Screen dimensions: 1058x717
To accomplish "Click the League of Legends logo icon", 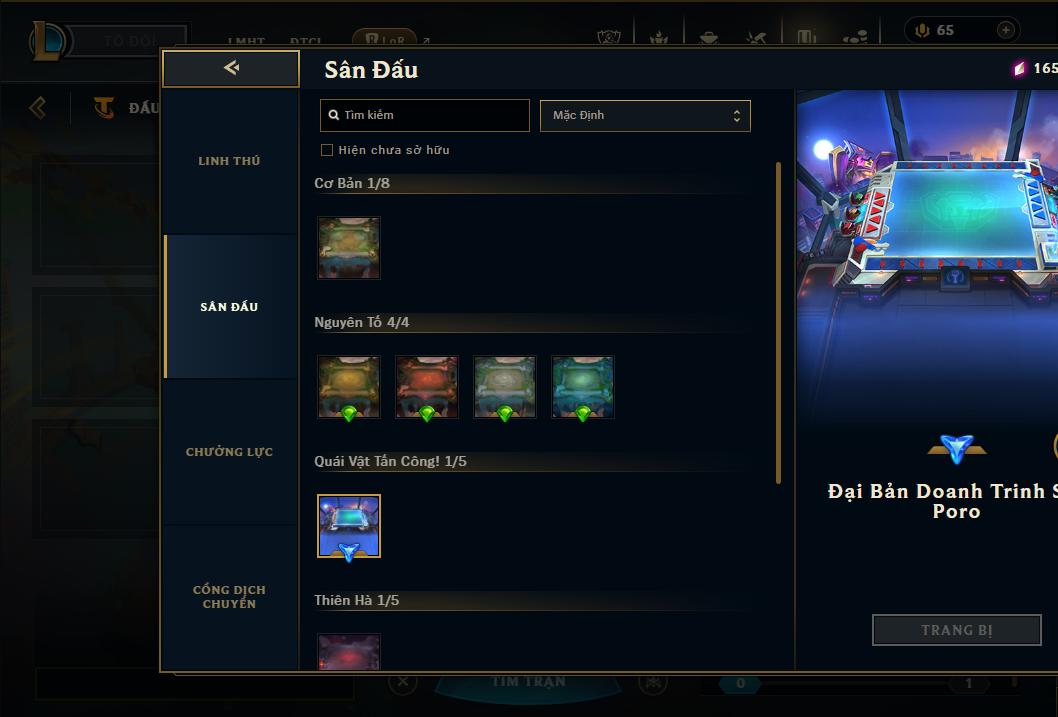I will coord(47,40).
